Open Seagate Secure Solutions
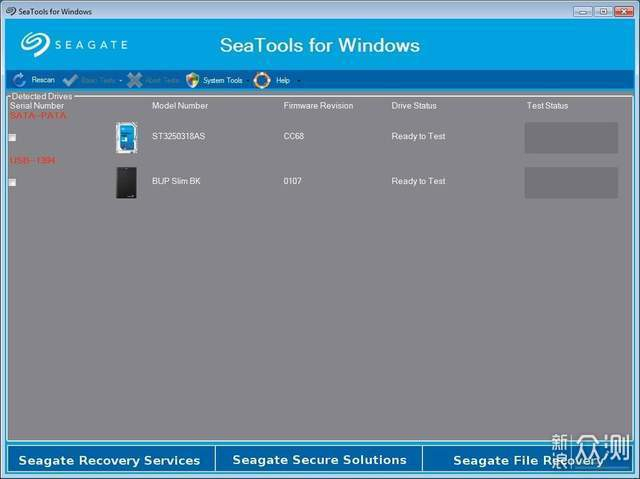The width and height of the screenshot is (640, 479). pos(319,459)
